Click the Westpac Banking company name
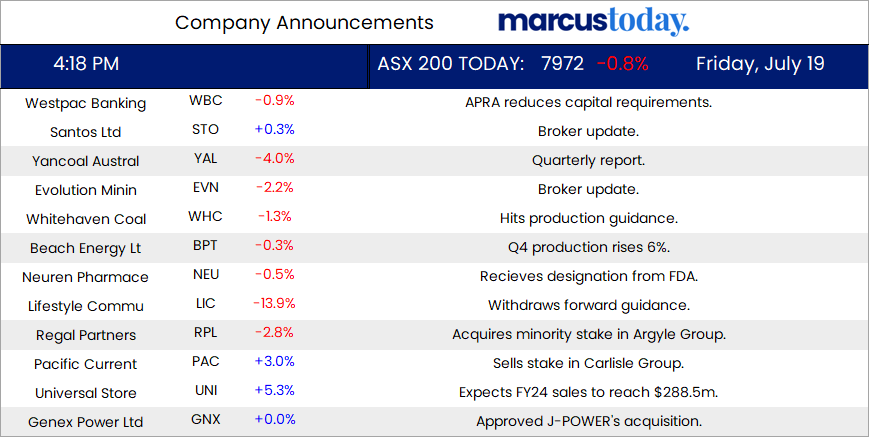The height and width of the screenshot is (437, 869). (x=85, y=102)
